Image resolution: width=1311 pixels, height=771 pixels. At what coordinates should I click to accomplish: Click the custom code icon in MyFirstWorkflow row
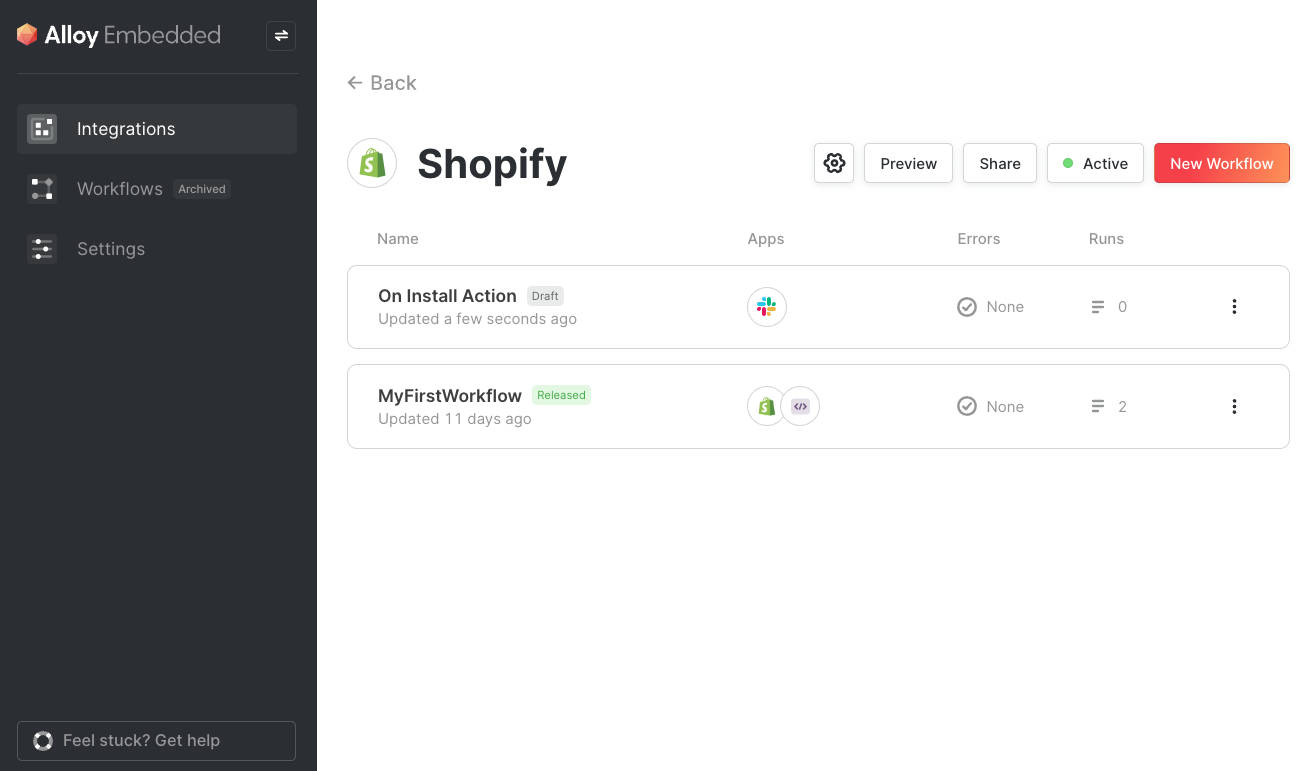coord(800,407)
